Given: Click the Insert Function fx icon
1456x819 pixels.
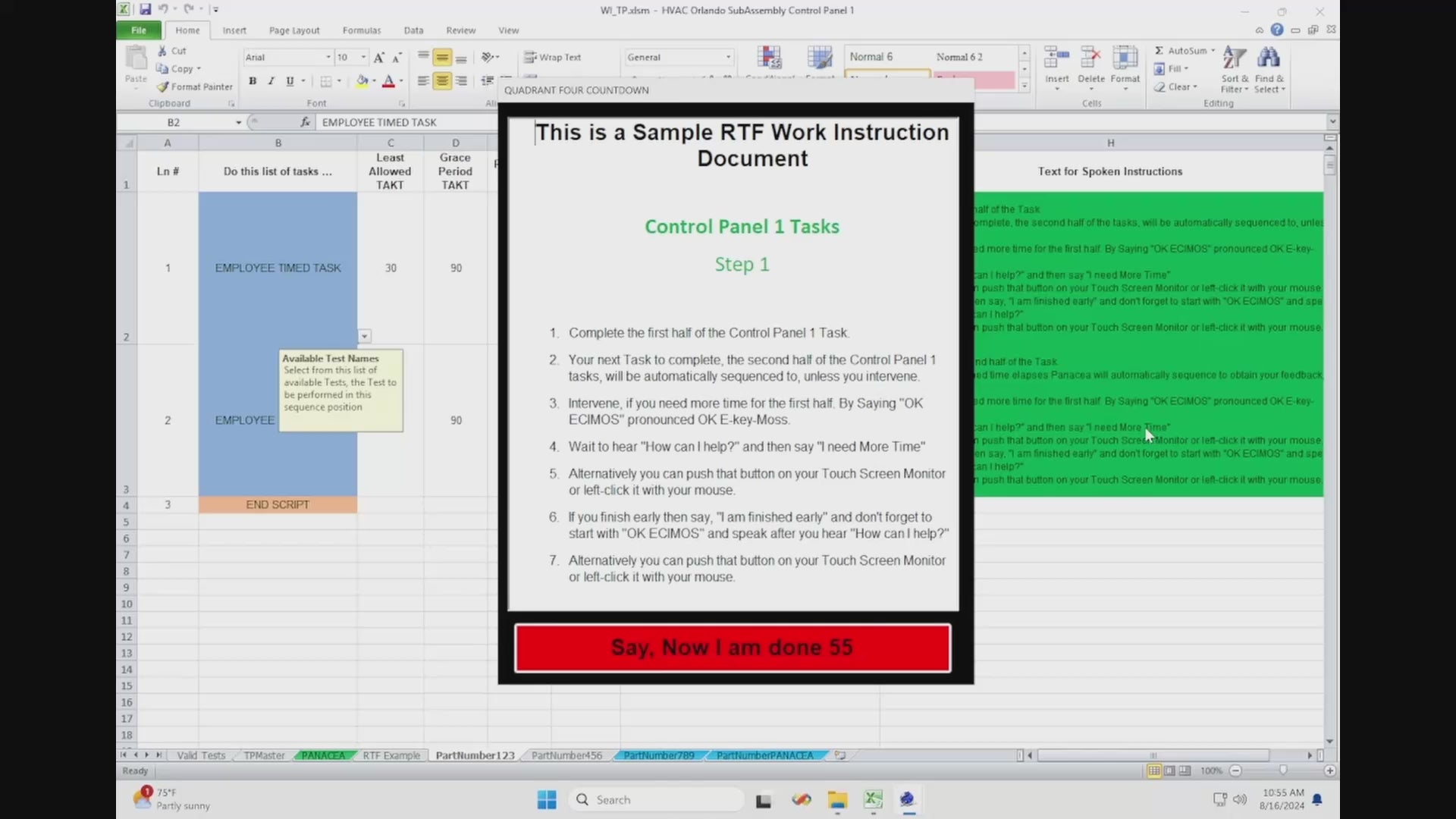Looking at the screenshot, I should click(x=305, y=122).
